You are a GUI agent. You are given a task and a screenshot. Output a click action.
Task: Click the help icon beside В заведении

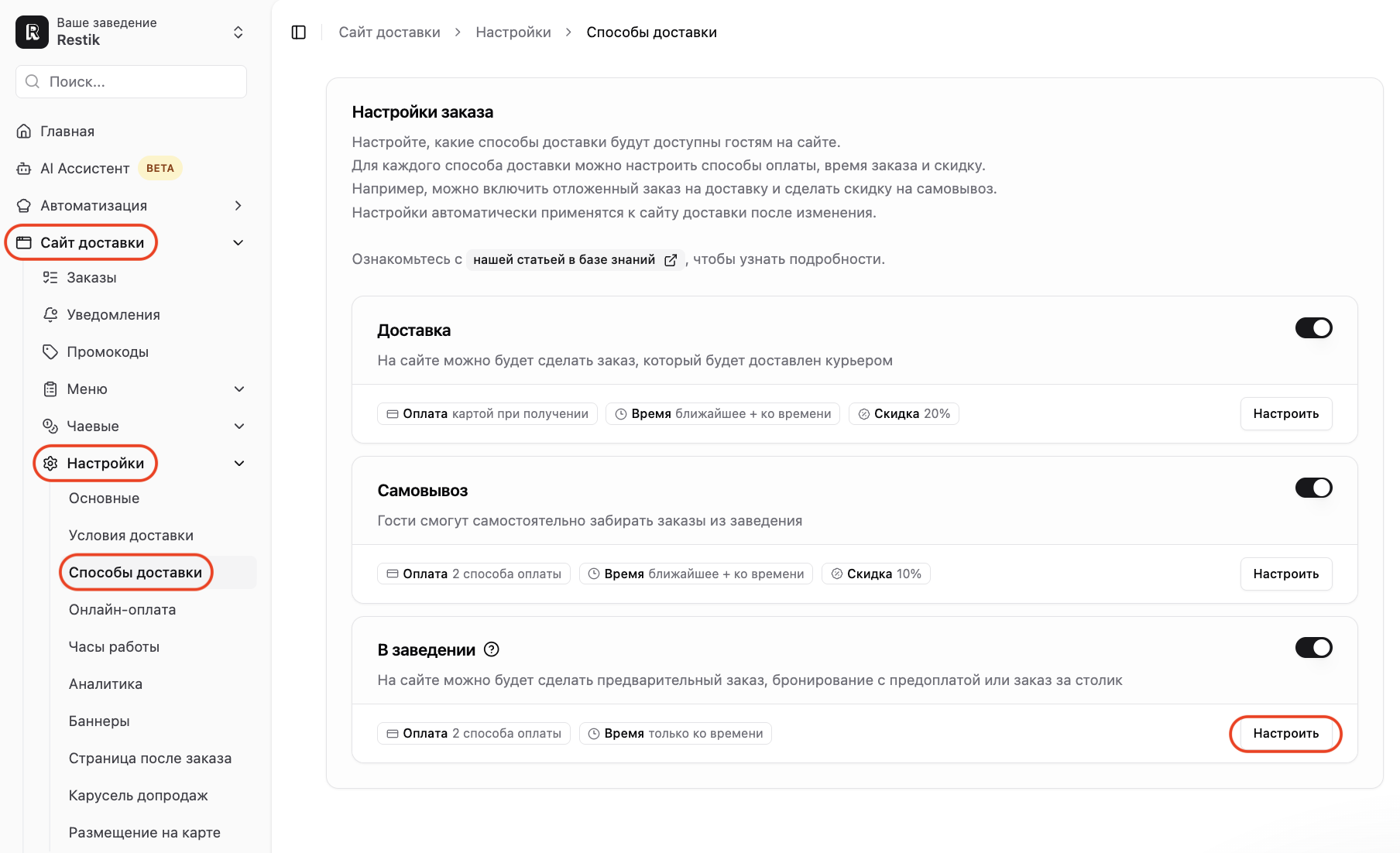coord(492,649)
